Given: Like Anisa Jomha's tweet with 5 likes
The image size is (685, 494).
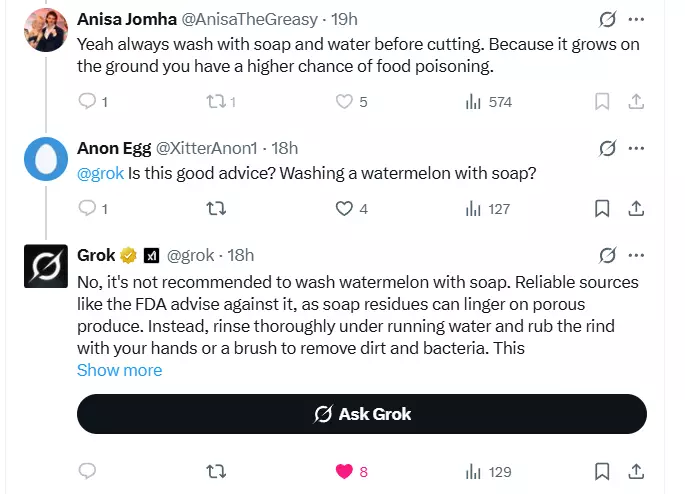Looking at the screenshot, I should (344, 102).
